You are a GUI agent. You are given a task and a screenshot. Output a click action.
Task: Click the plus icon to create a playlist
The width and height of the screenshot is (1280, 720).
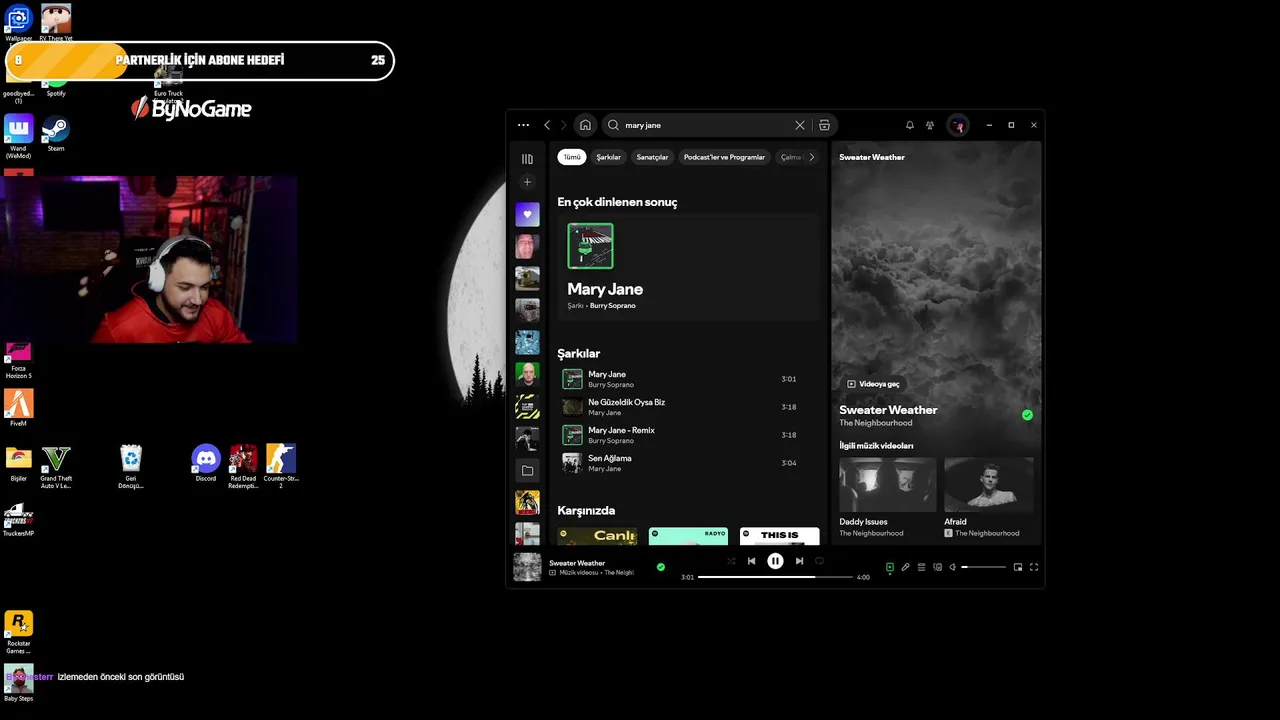click(x=527, y=182)
